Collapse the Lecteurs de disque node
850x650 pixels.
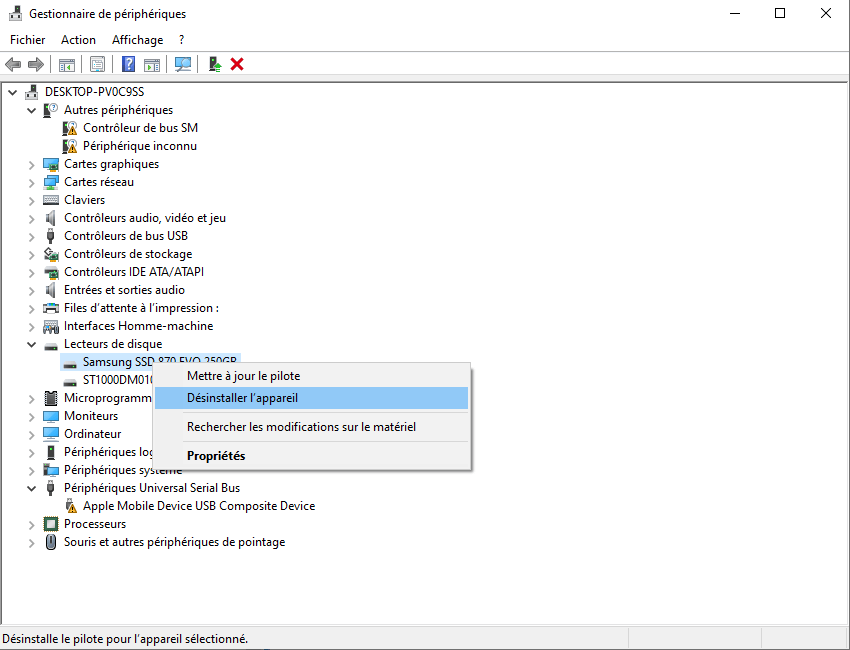click(x=31, y=343)
